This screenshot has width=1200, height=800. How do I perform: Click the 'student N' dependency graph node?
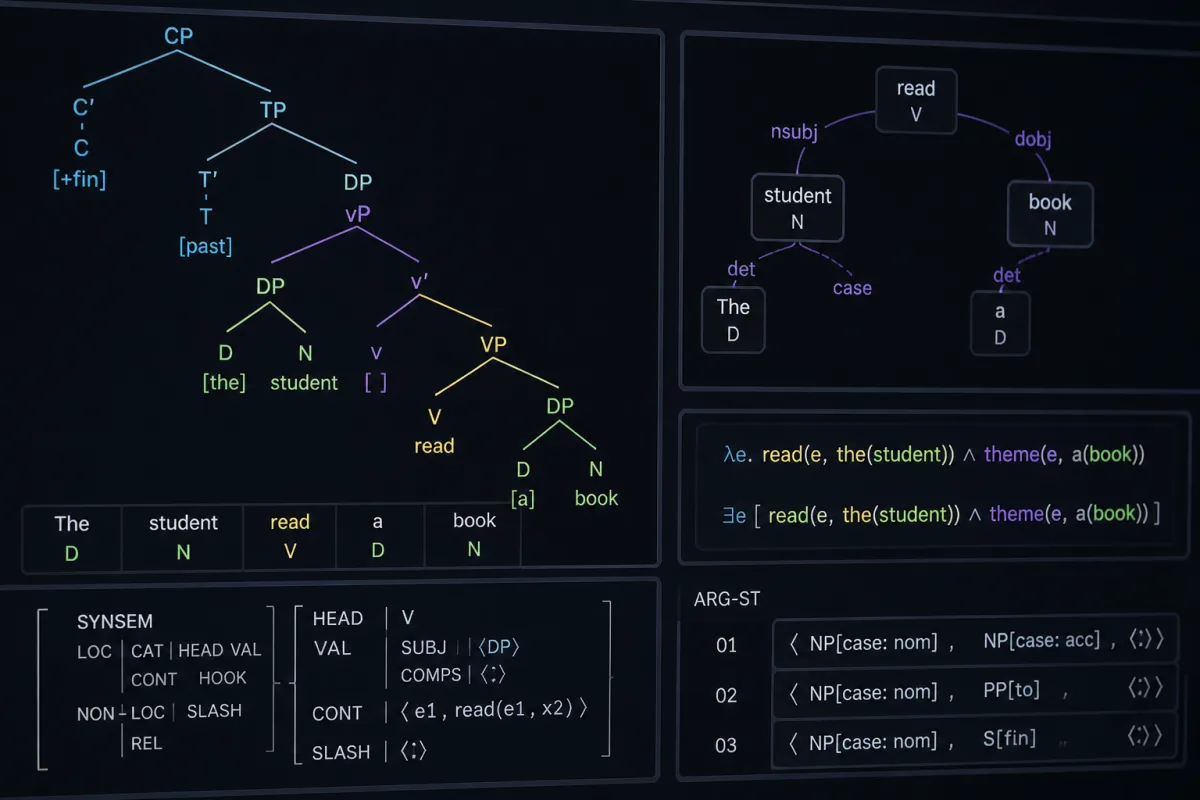798,209
